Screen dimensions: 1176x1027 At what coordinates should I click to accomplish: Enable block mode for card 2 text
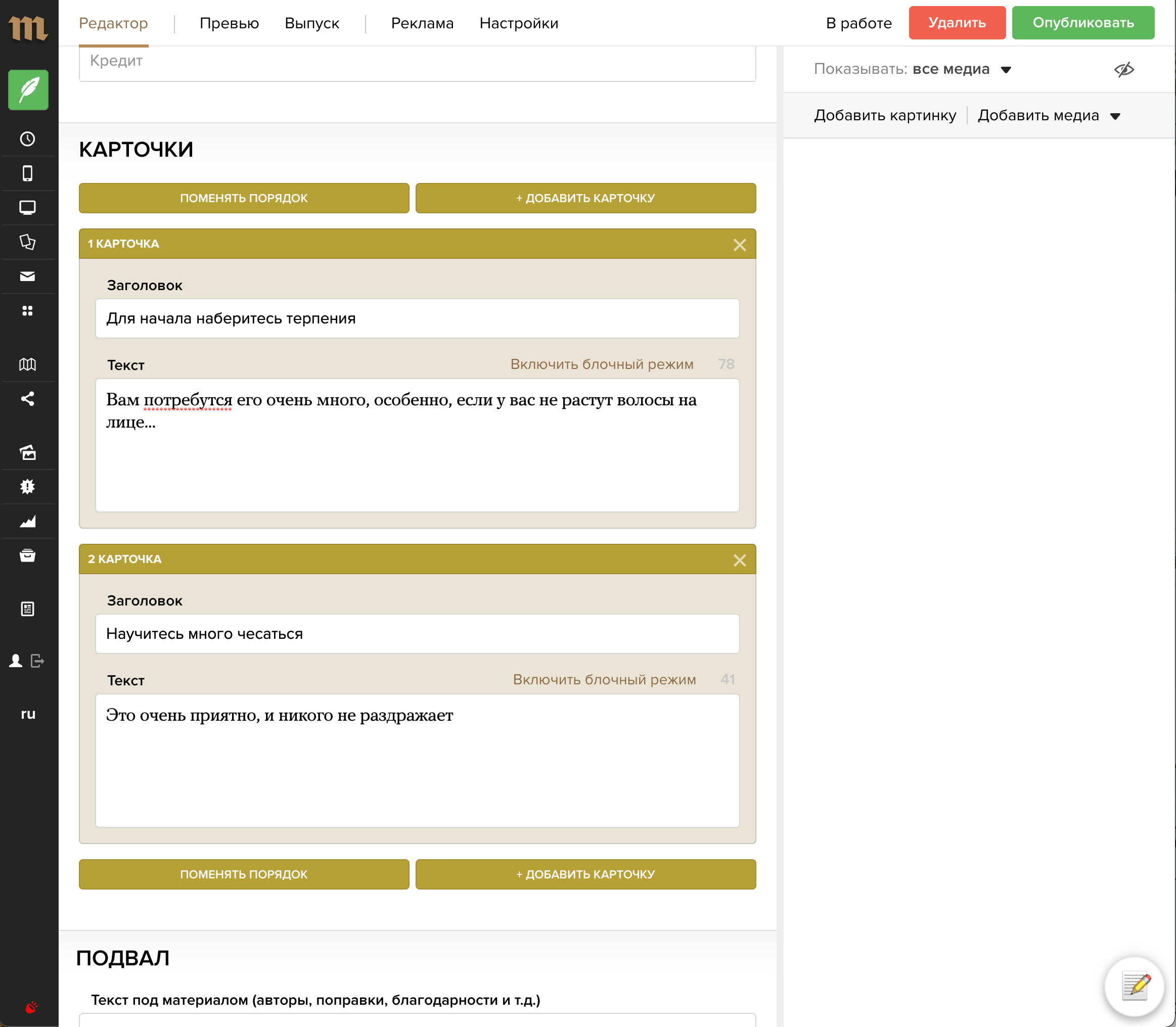[604, 680]
